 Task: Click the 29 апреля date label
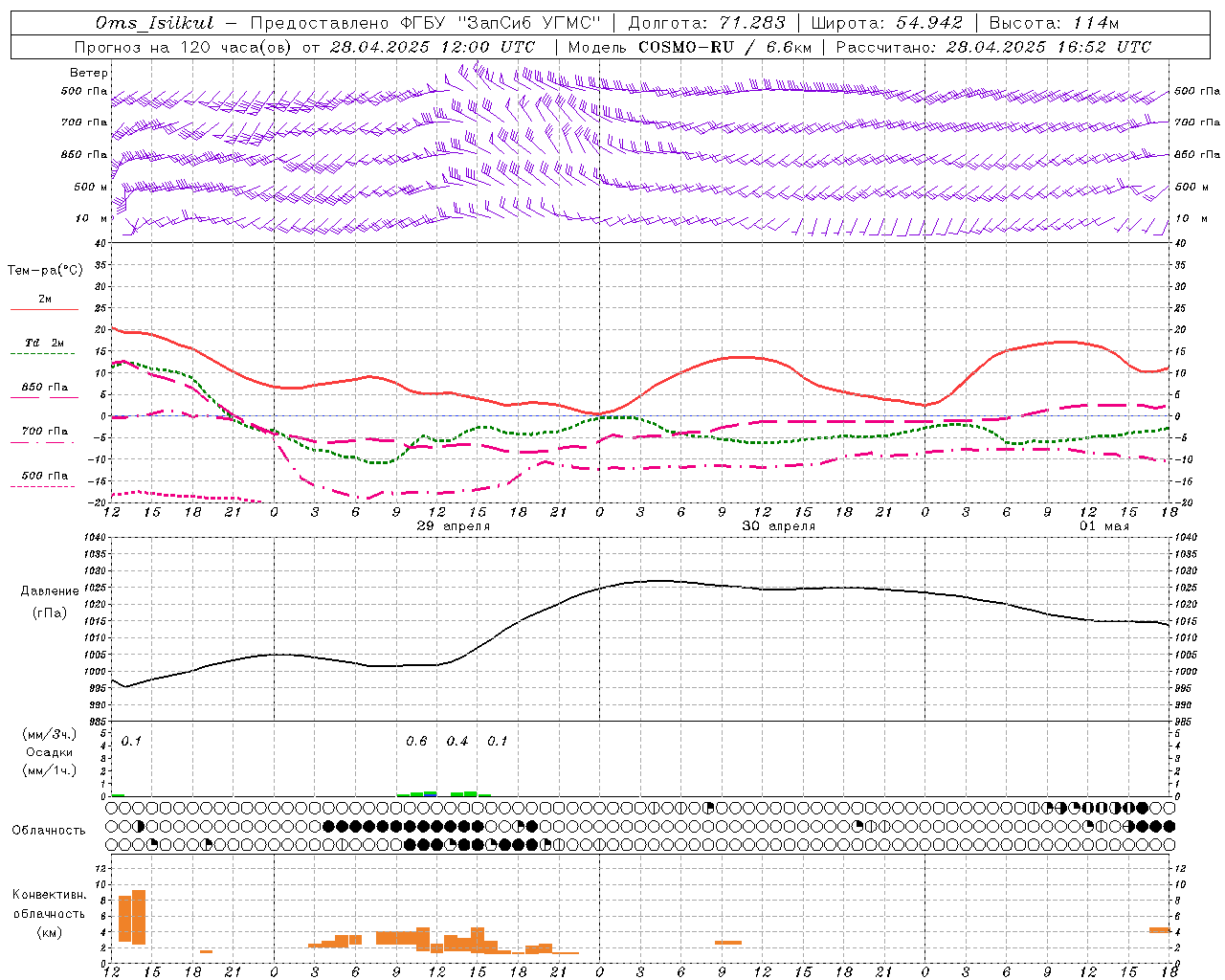(454, 526)
